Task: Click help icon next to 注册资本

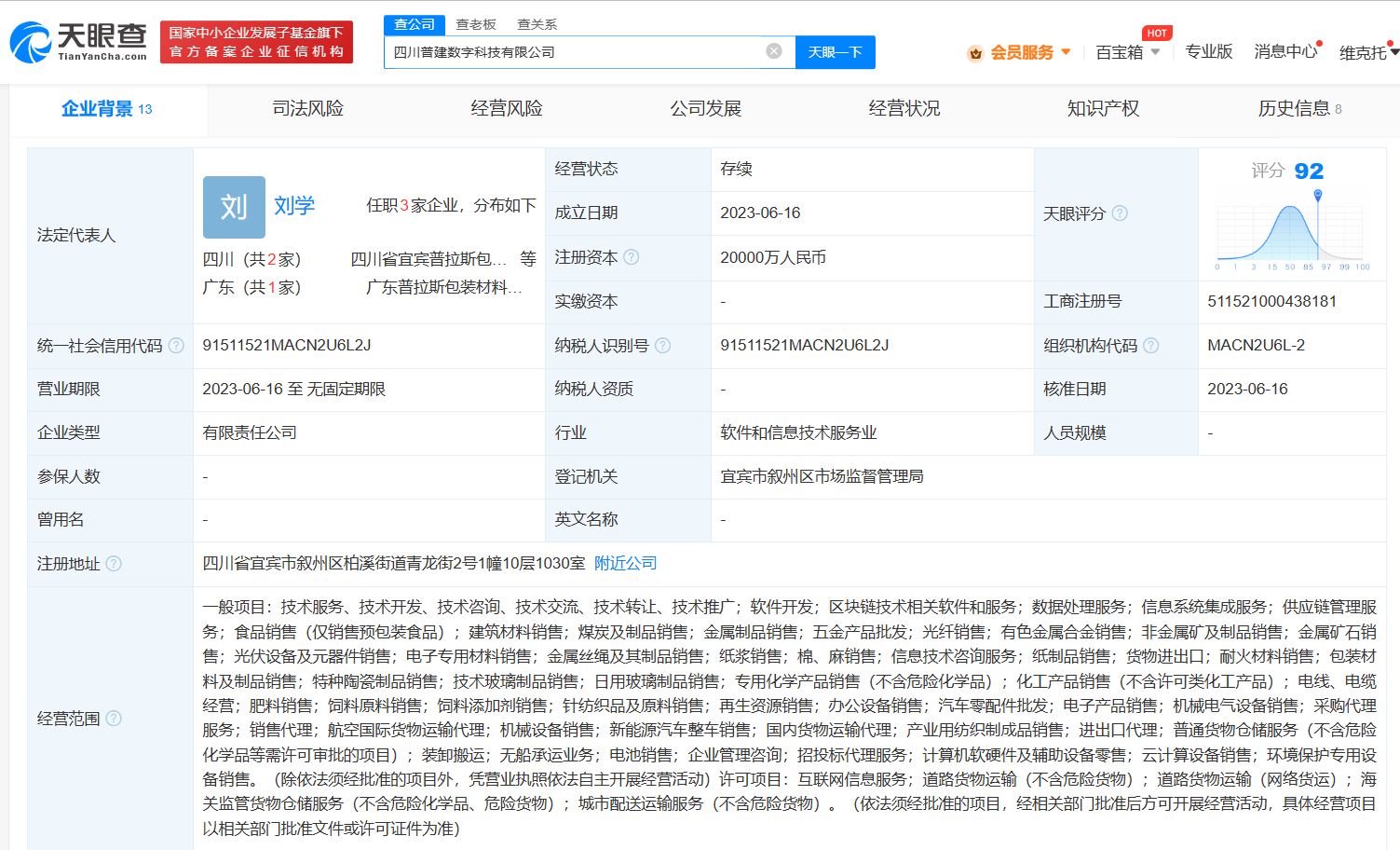Action: (x=632, y=257)
